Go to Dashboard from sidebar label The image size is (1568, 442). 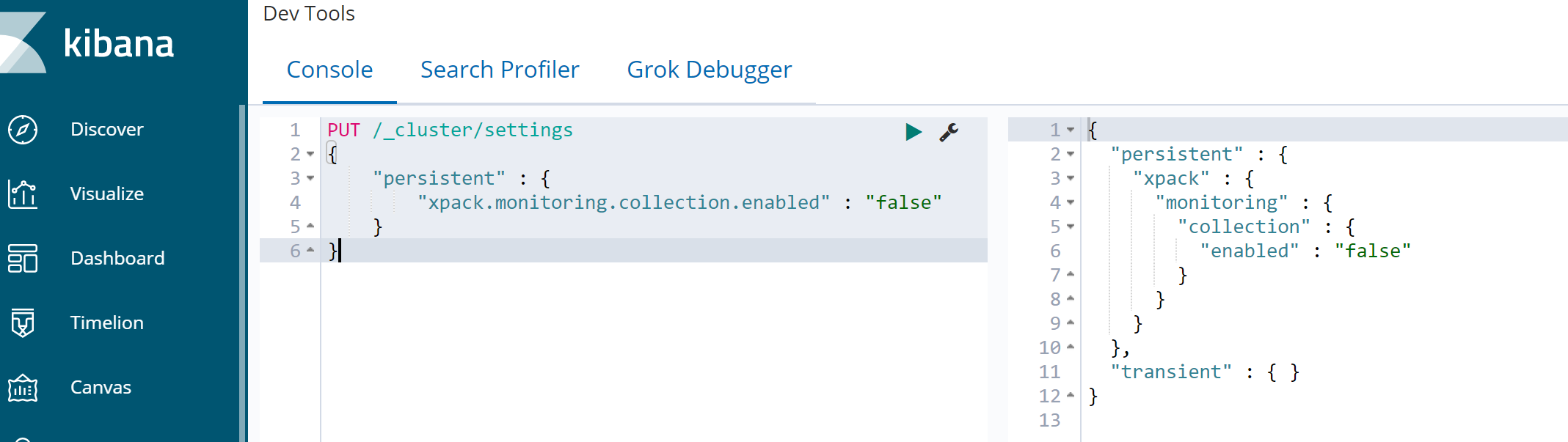coord(117,259)
